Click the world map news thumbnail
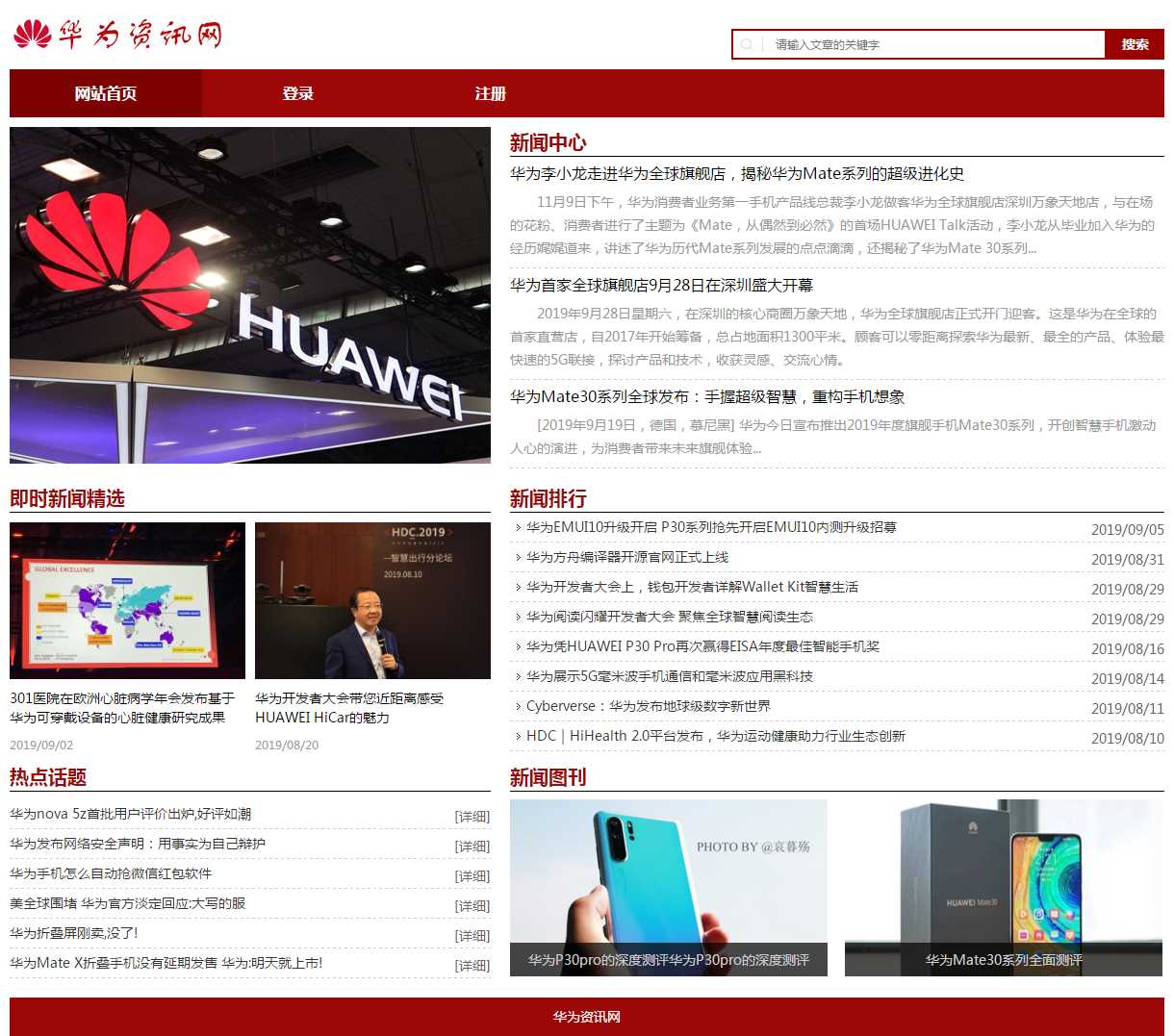The image size is (1174, 1036). click(x=127, y=601)
